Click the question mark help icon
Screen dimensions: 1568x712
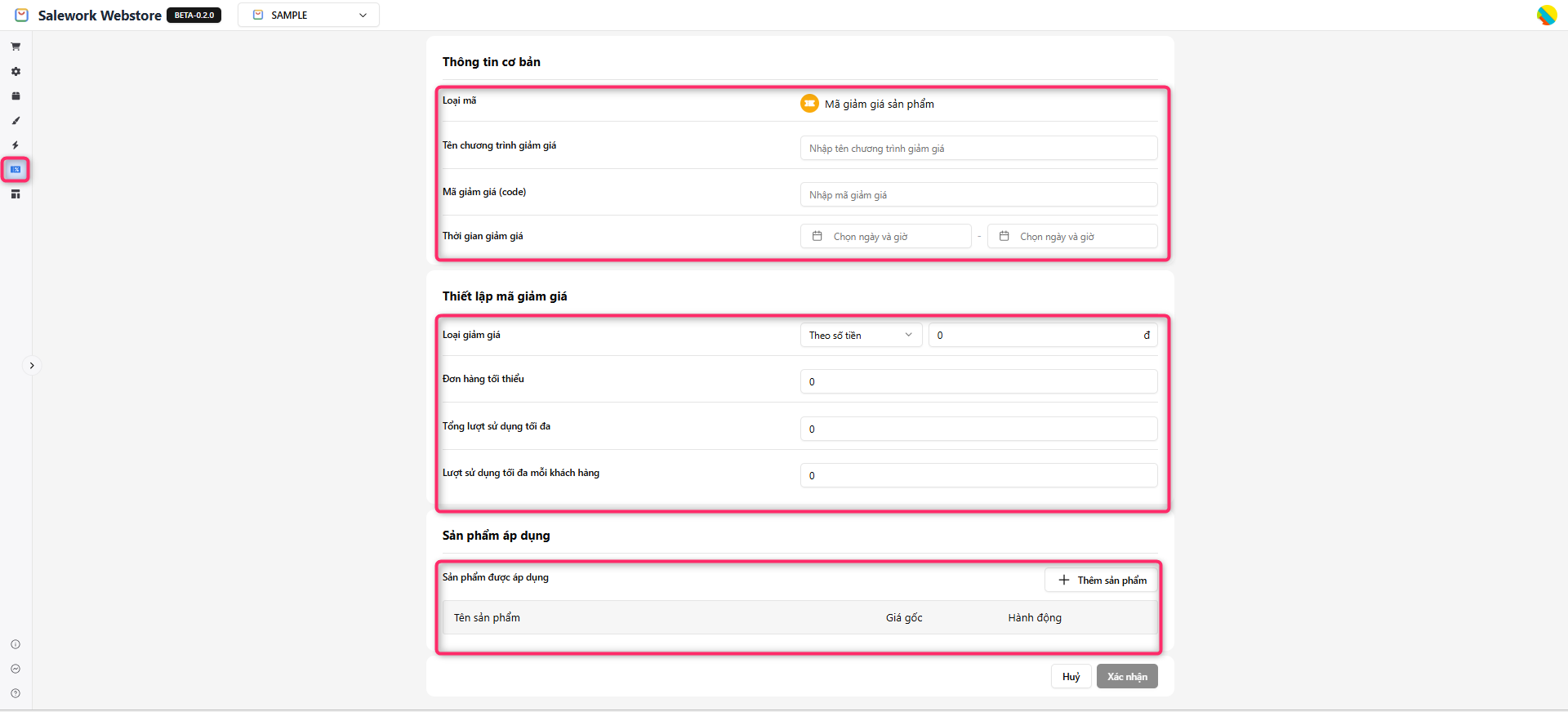coord(16,693)
